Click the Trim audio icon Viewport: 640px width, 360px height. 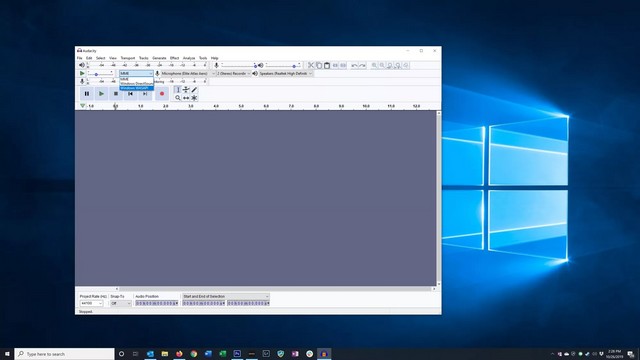335,65
